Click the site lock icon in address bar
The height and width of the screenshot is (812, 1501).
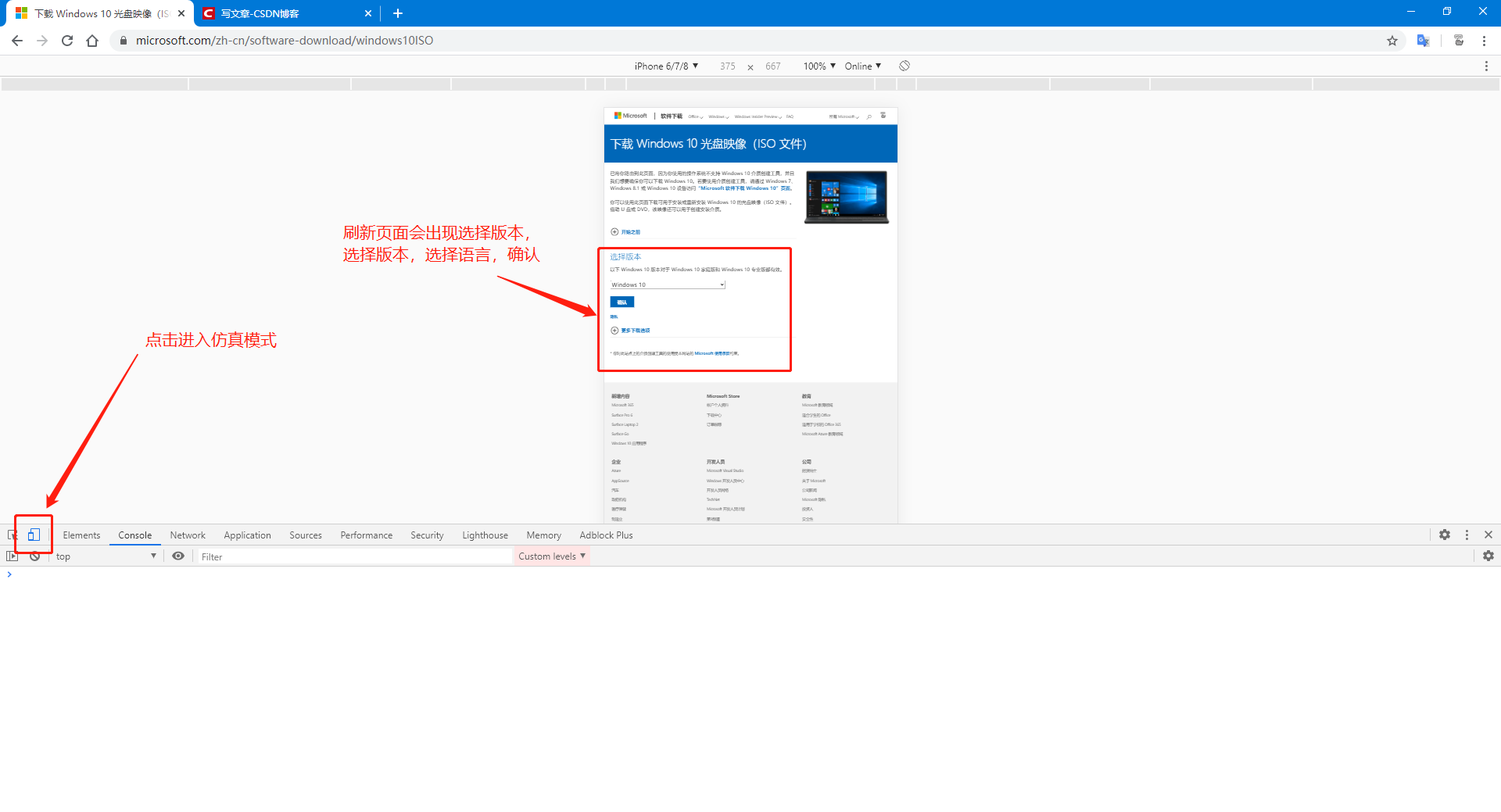tap(124, 41)
